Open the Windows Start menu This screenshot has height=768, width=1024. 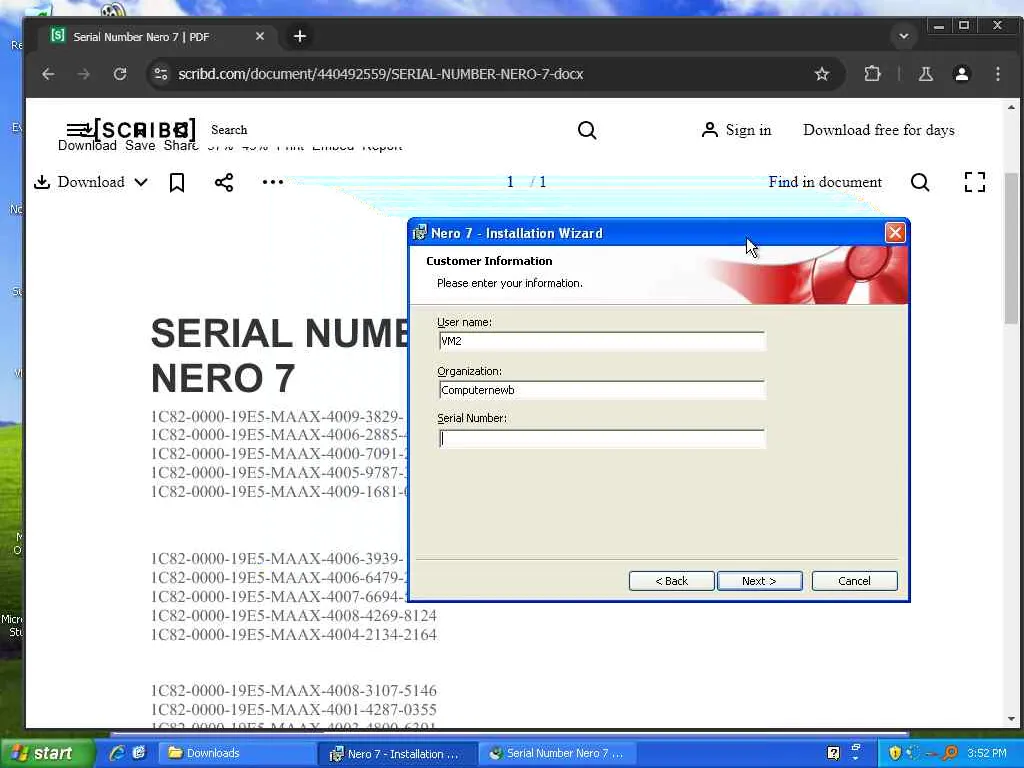point(46,754)
